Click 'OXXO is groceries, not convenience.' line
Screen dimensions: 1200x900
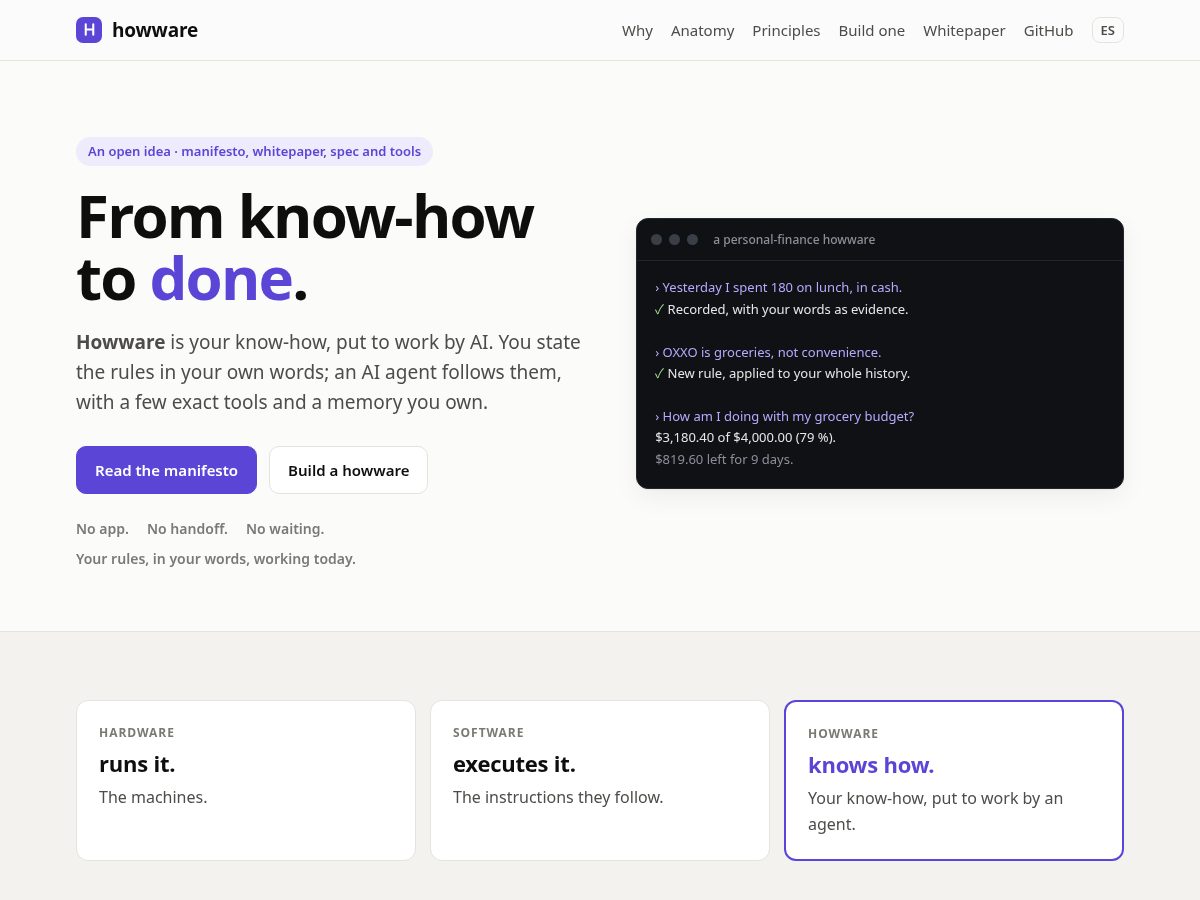pyautogui.click(x=768, y=352)
